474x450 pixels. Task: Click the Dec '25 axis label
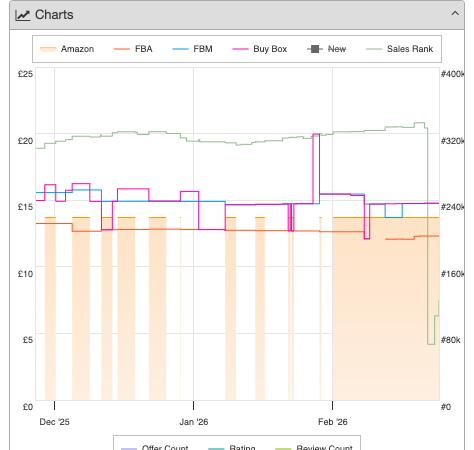coord(54,422)
